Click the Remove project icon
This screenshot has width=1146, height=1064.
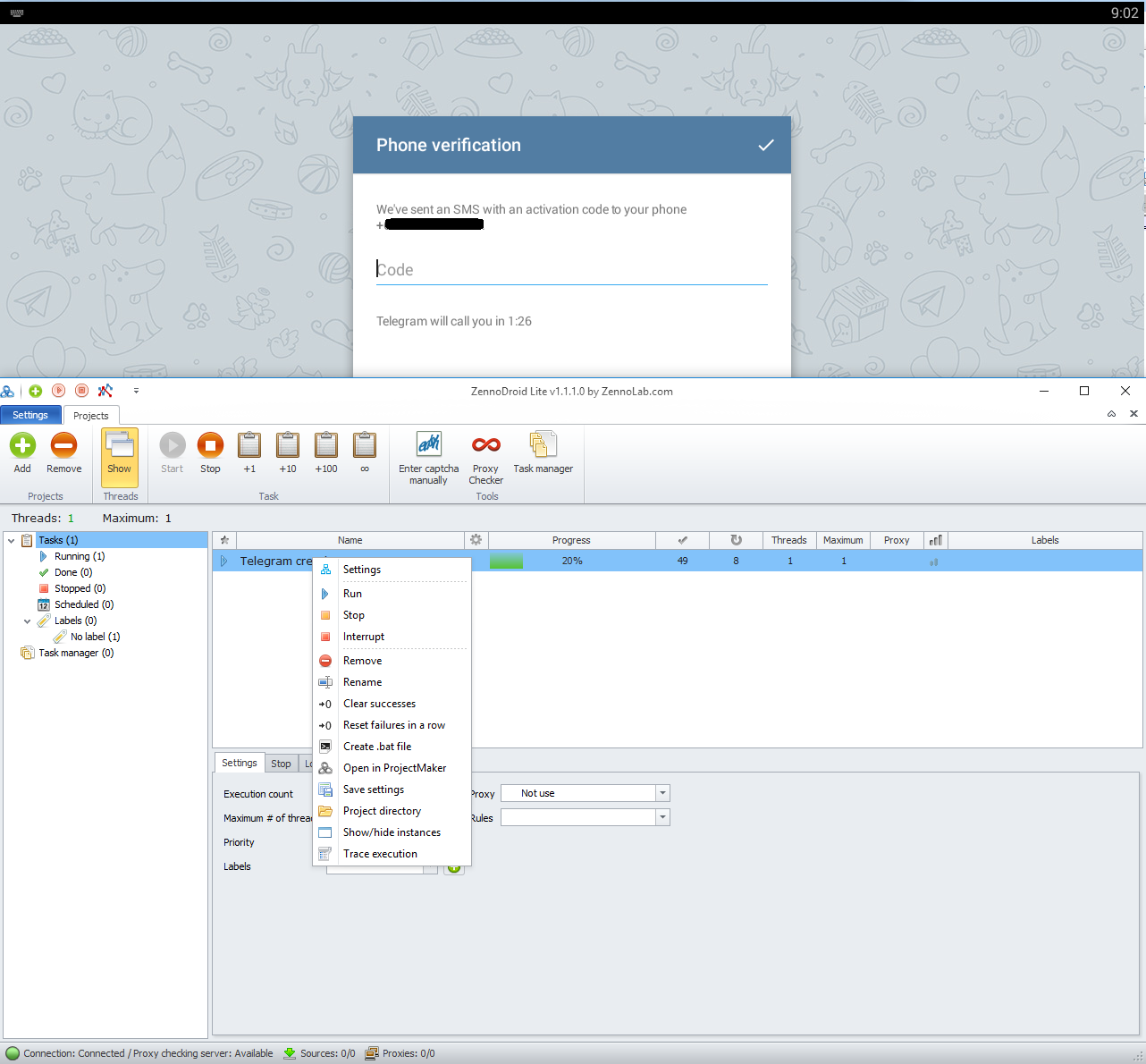point(63,445)
